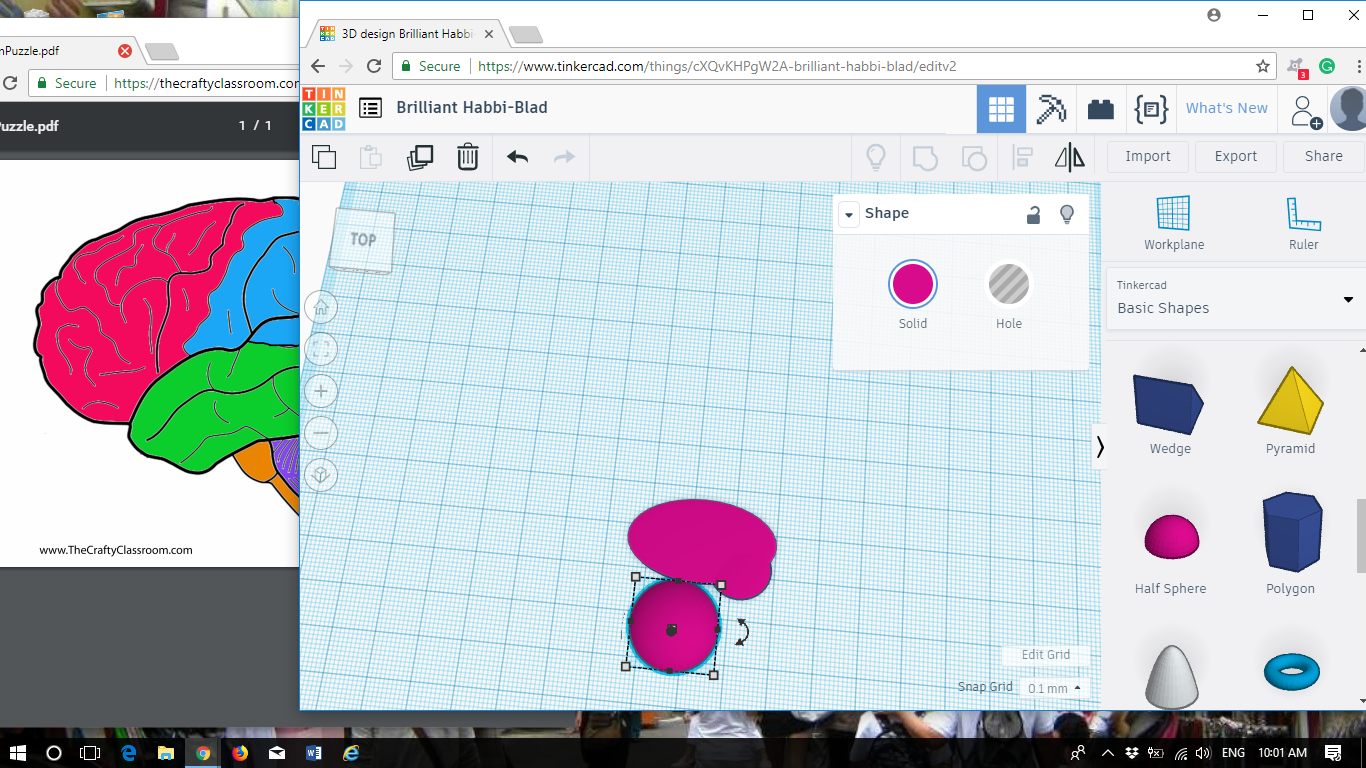Click the browser back arrow in Tinkercad window
The height and width of the screenshot is (768, 1366).
pos(318,66)
